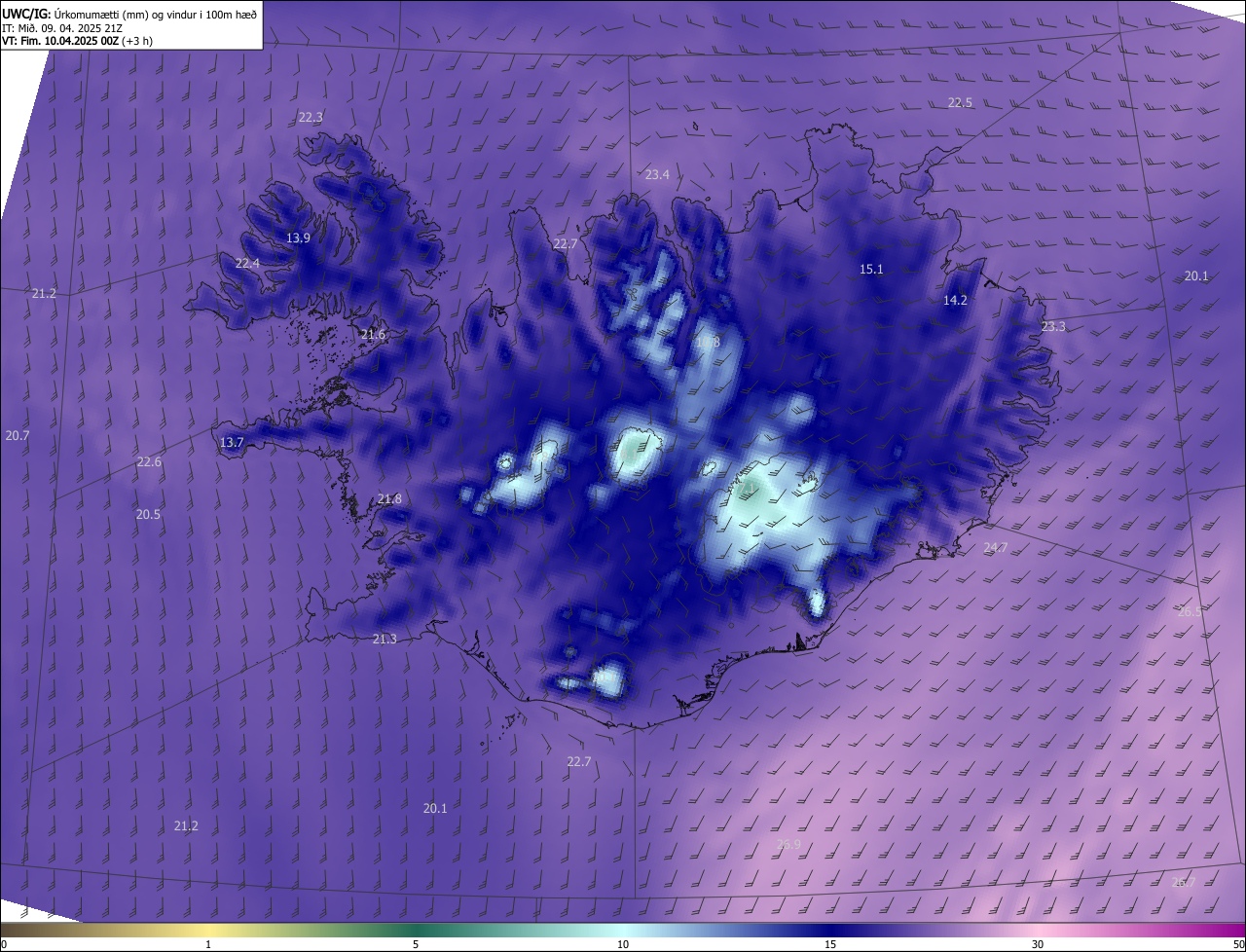Select the colorbar tick label 50
Image resolution: width=1246 pixels, height=952 pixels.
tap(1238, 944)
